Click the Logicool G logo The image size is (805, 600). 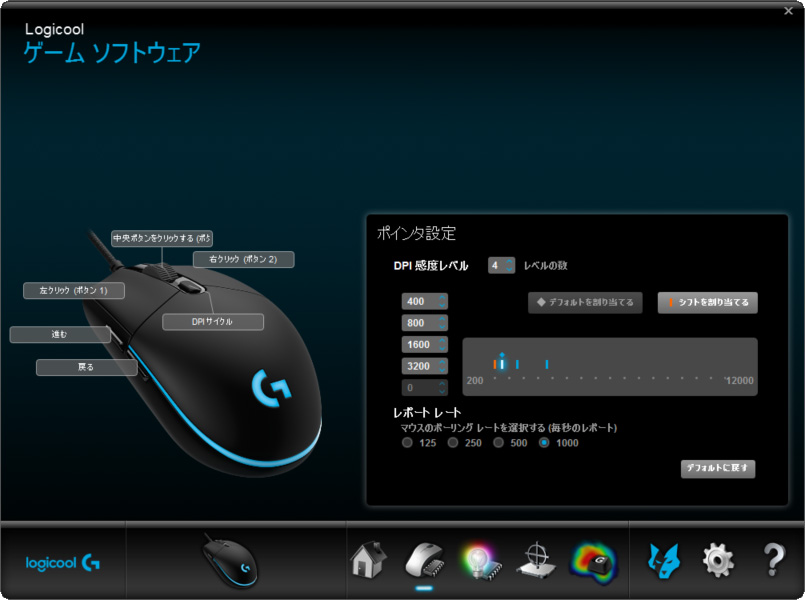(63, 562)
